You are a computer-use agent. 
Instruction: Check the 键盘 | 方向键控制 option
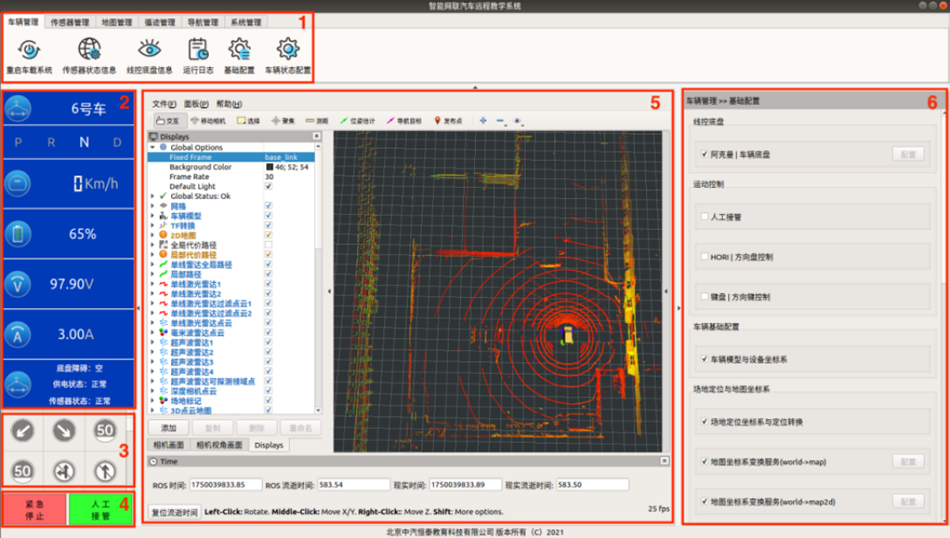click(x=705, y=297)
